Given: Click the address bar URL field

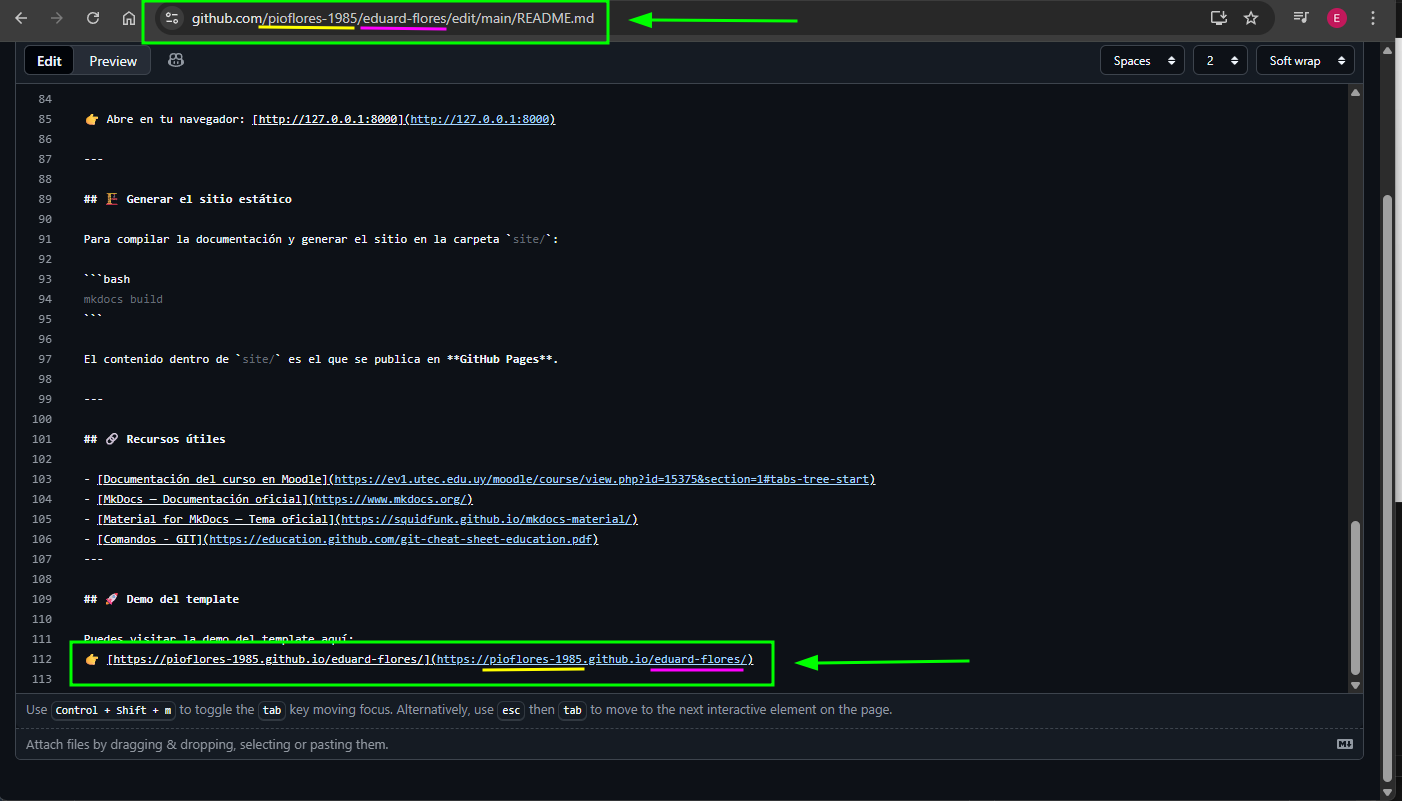Looking at the screenshot, I should pos(400,18).
